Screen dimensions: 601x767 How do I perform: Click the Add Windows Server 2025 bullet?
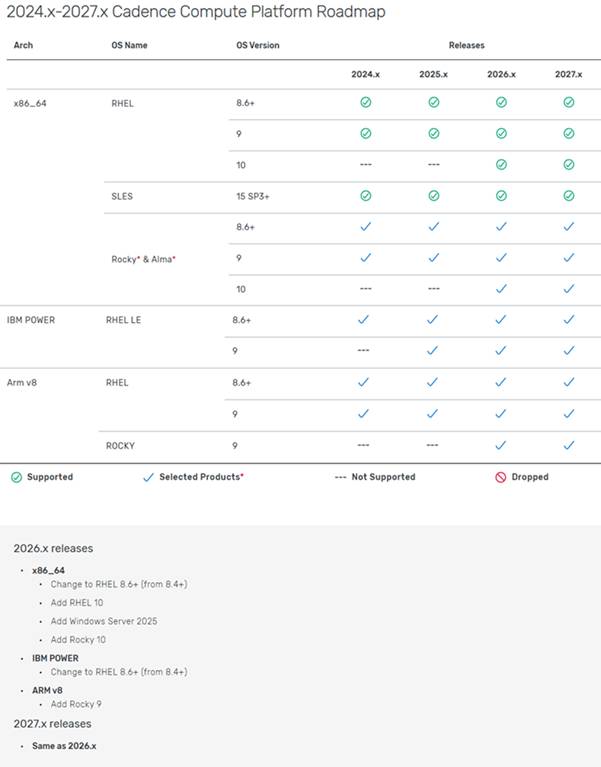tap(104, 621)
